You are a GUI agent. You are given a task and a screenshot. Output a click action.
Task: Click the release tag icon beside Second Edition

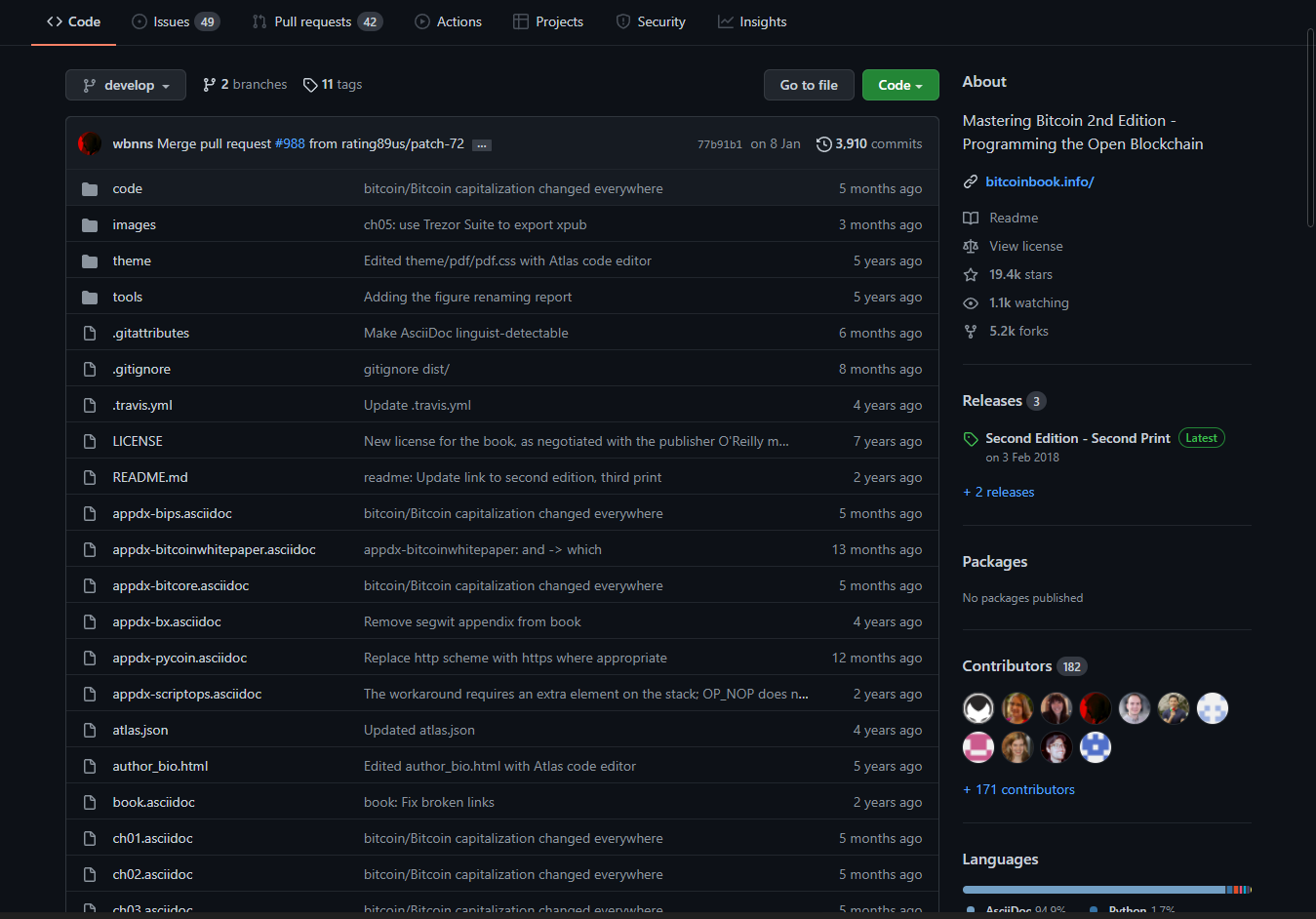click(x=971, y=439)
